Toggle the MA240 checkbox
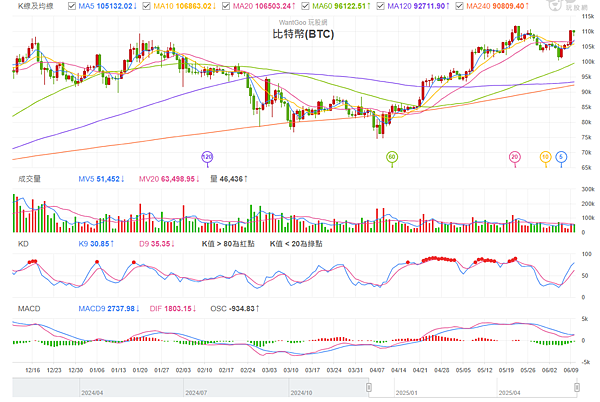The image size is (600, 402). [459, 6]
